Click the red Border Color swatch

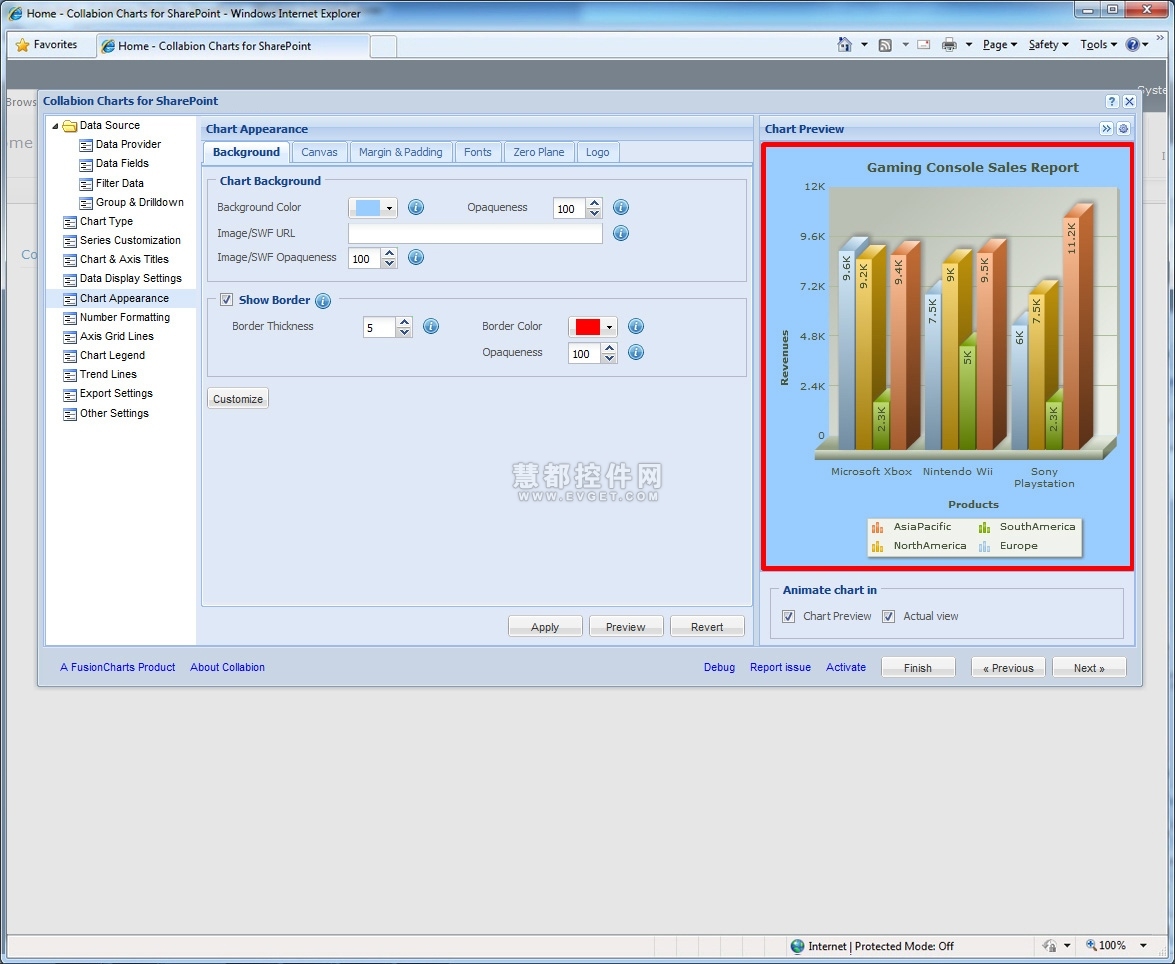[588, 327]
